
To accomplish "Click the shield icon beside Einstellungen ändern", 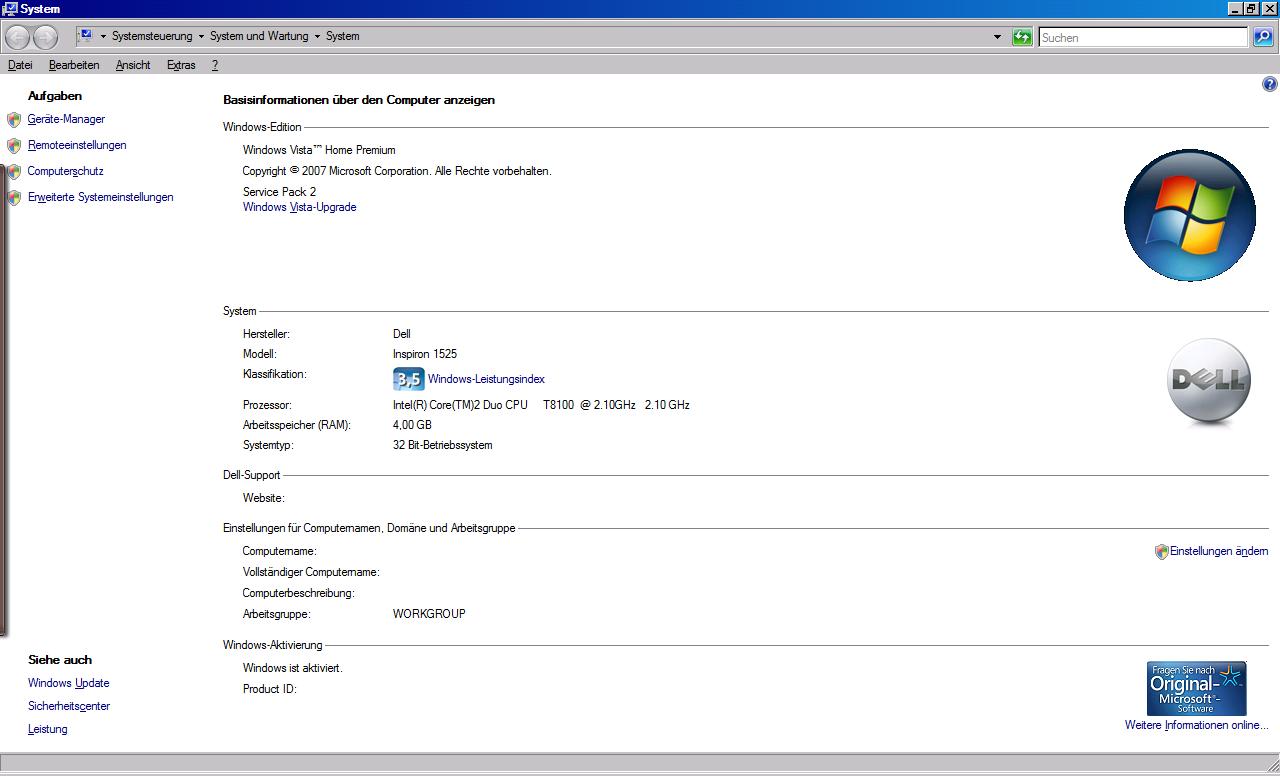I will [1161, 552].
